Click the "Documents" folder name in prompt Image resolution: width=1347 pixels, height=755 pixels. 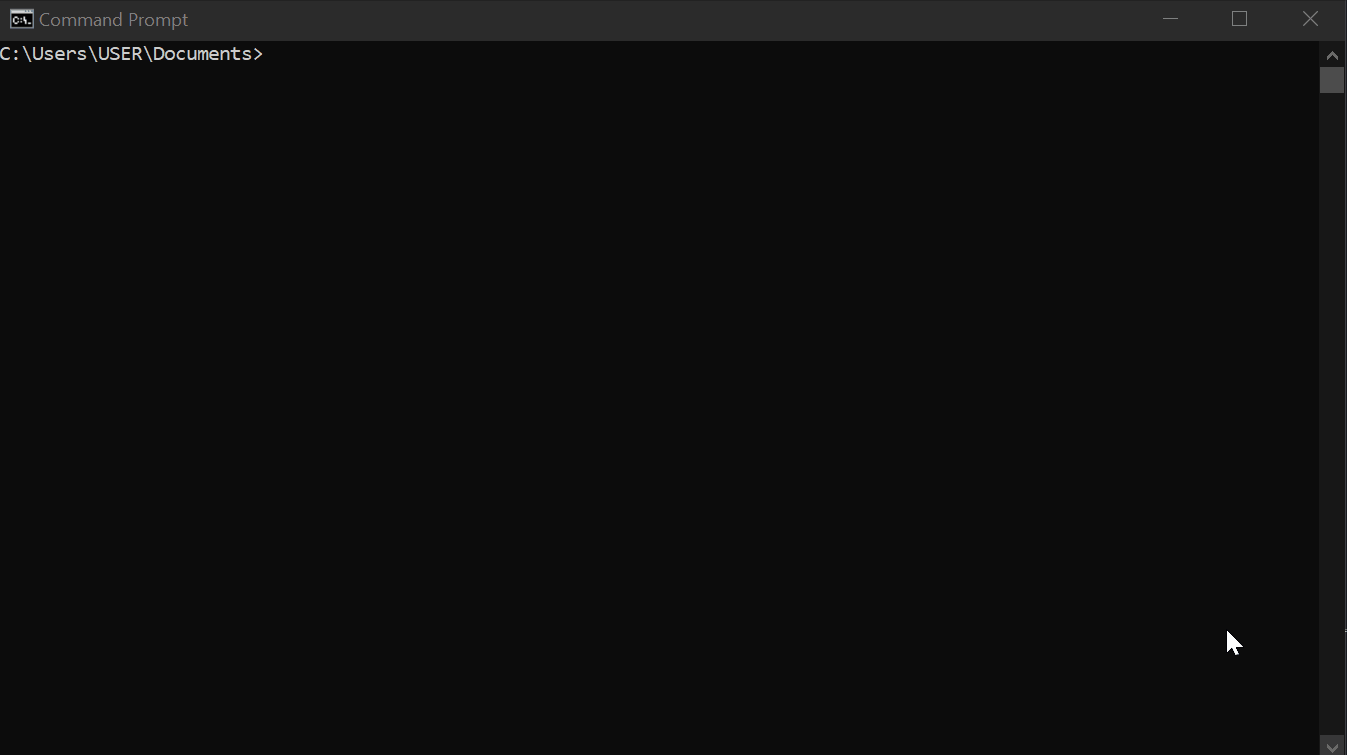[202, 54]
